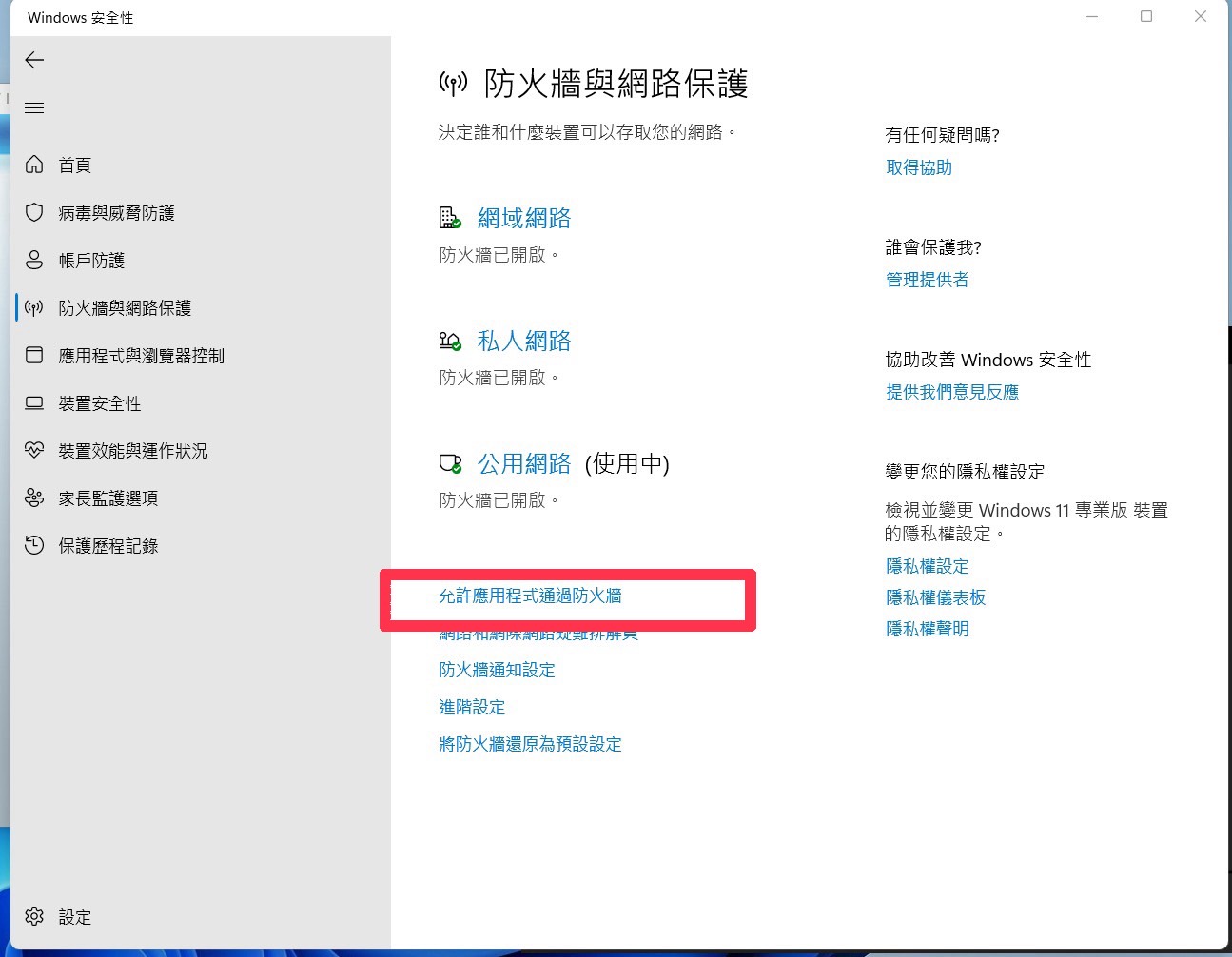This screenshot has height=957, width=1232.
Task: Open 家長監護選項 via the family icon
Action: [34, 498]
